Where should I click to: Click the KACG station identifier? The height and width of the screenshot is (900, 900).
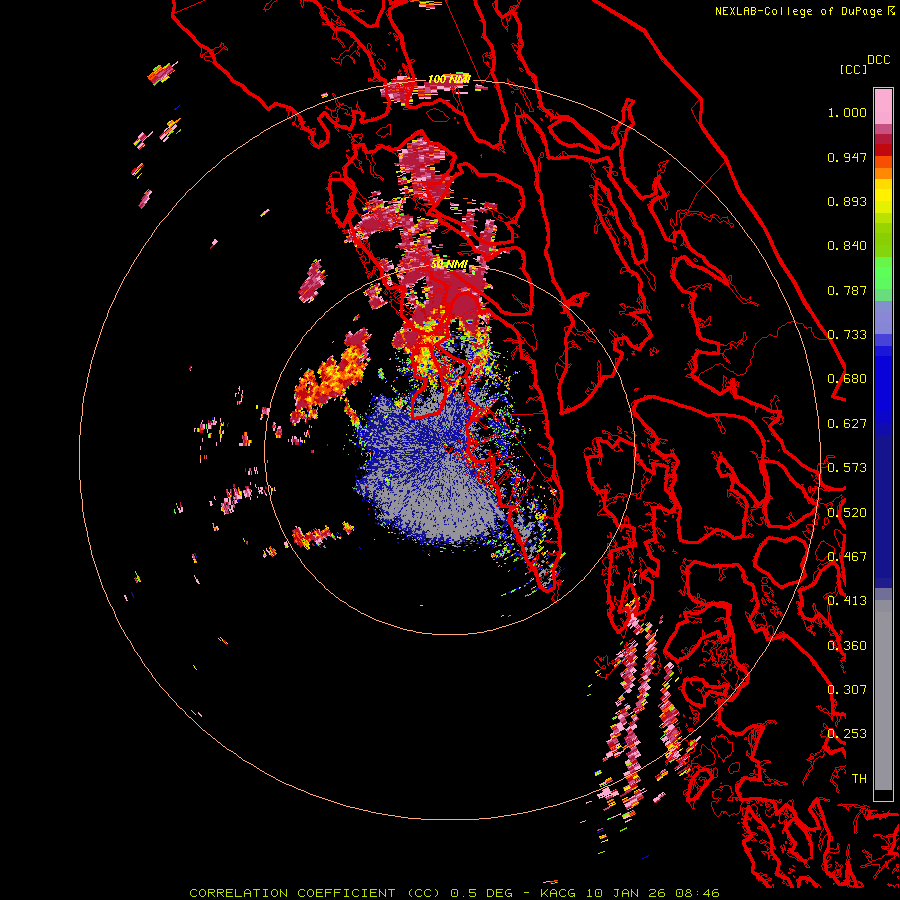point(558,893)
